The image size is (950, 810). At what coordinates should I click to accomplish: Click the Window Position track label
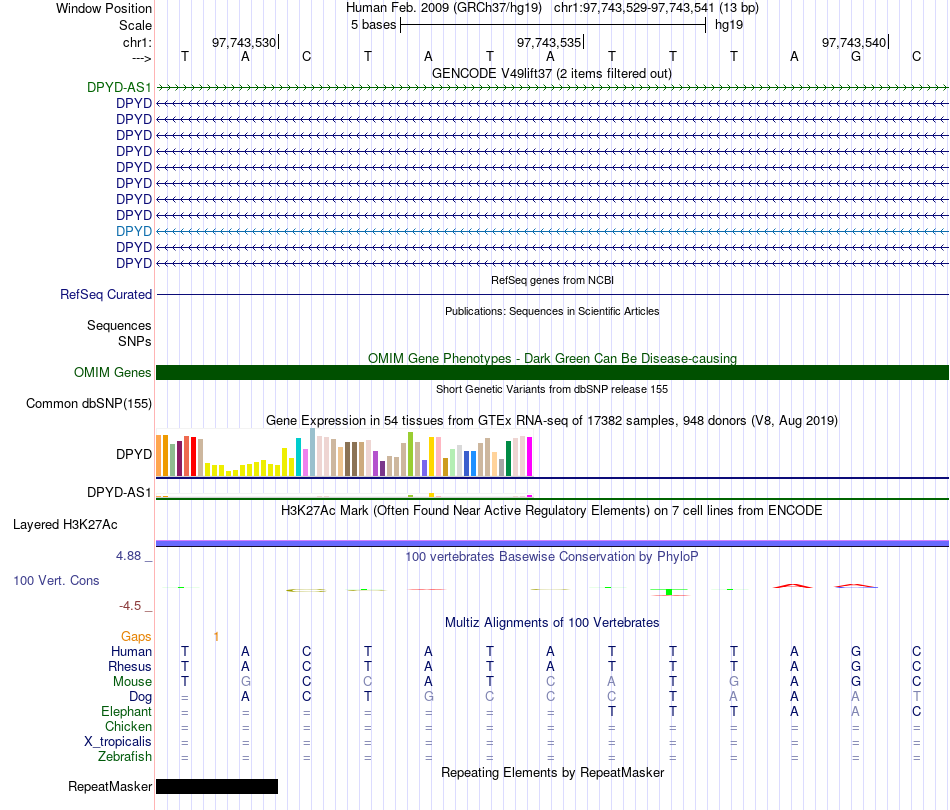104,8
